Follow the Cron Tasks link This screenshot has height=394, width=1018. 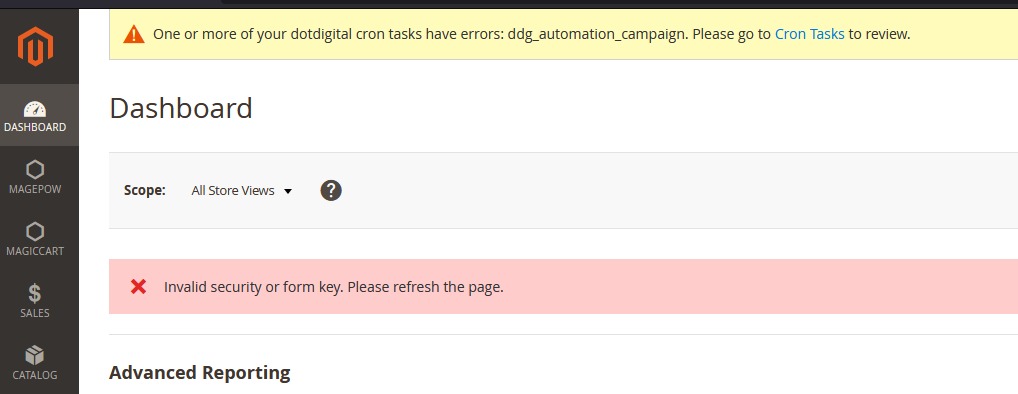[x=810, y=34]
